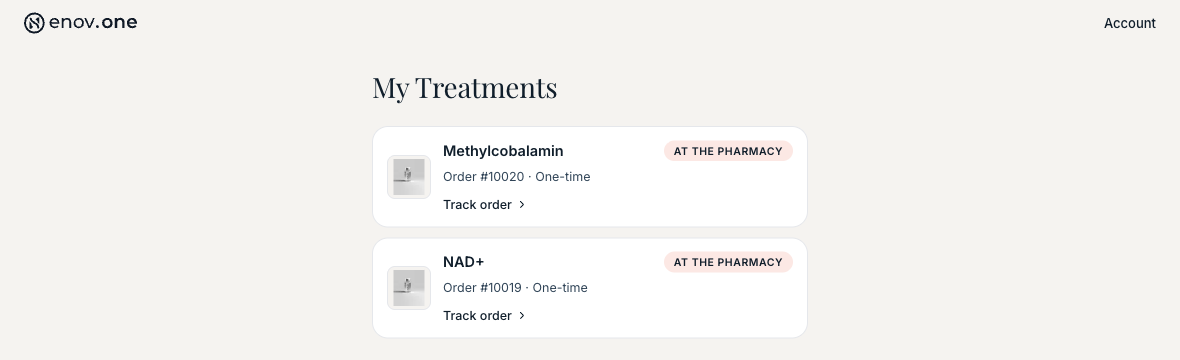Select the NAD+ treatment title
Screen dimensions: 1180x360
point(464,262)
